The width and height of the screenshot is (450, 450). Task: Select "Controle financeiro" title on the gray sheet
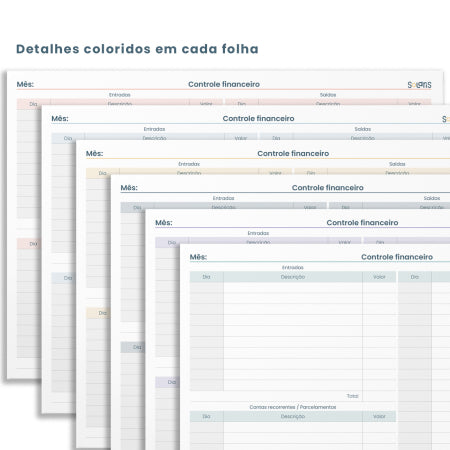(x=328, y=188)
